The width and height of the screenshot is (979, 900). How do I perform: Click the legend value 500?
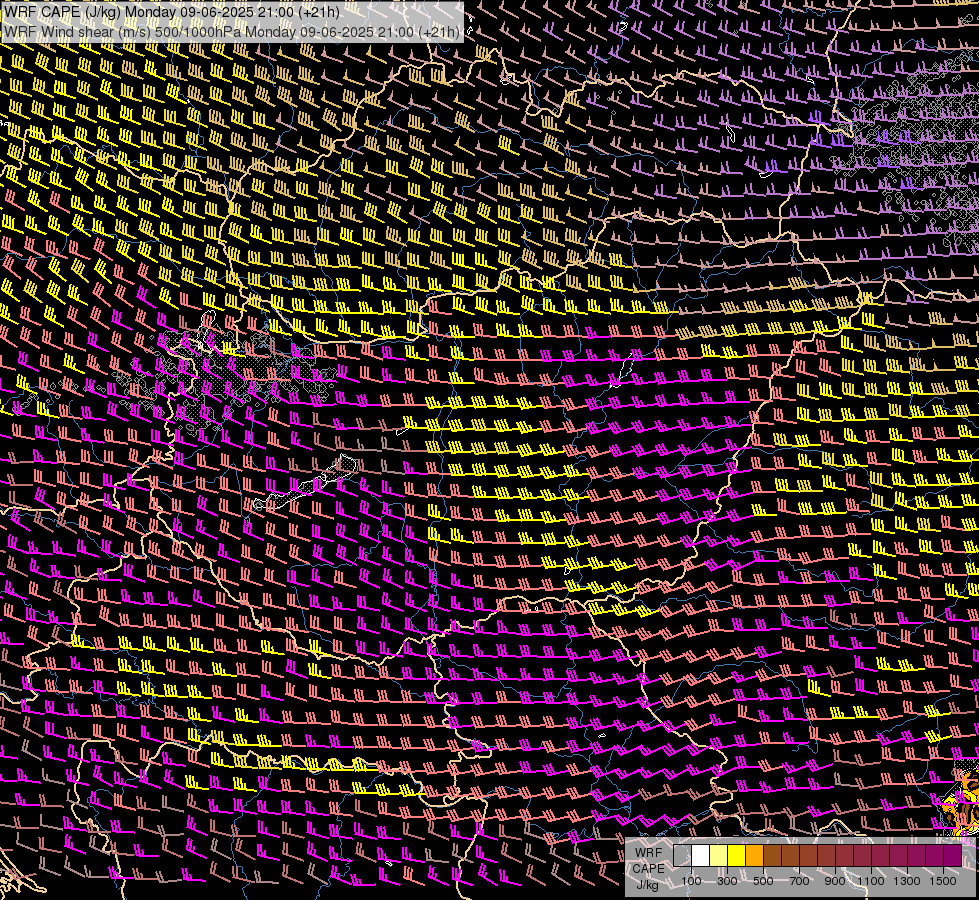click(x=763, y=881)
